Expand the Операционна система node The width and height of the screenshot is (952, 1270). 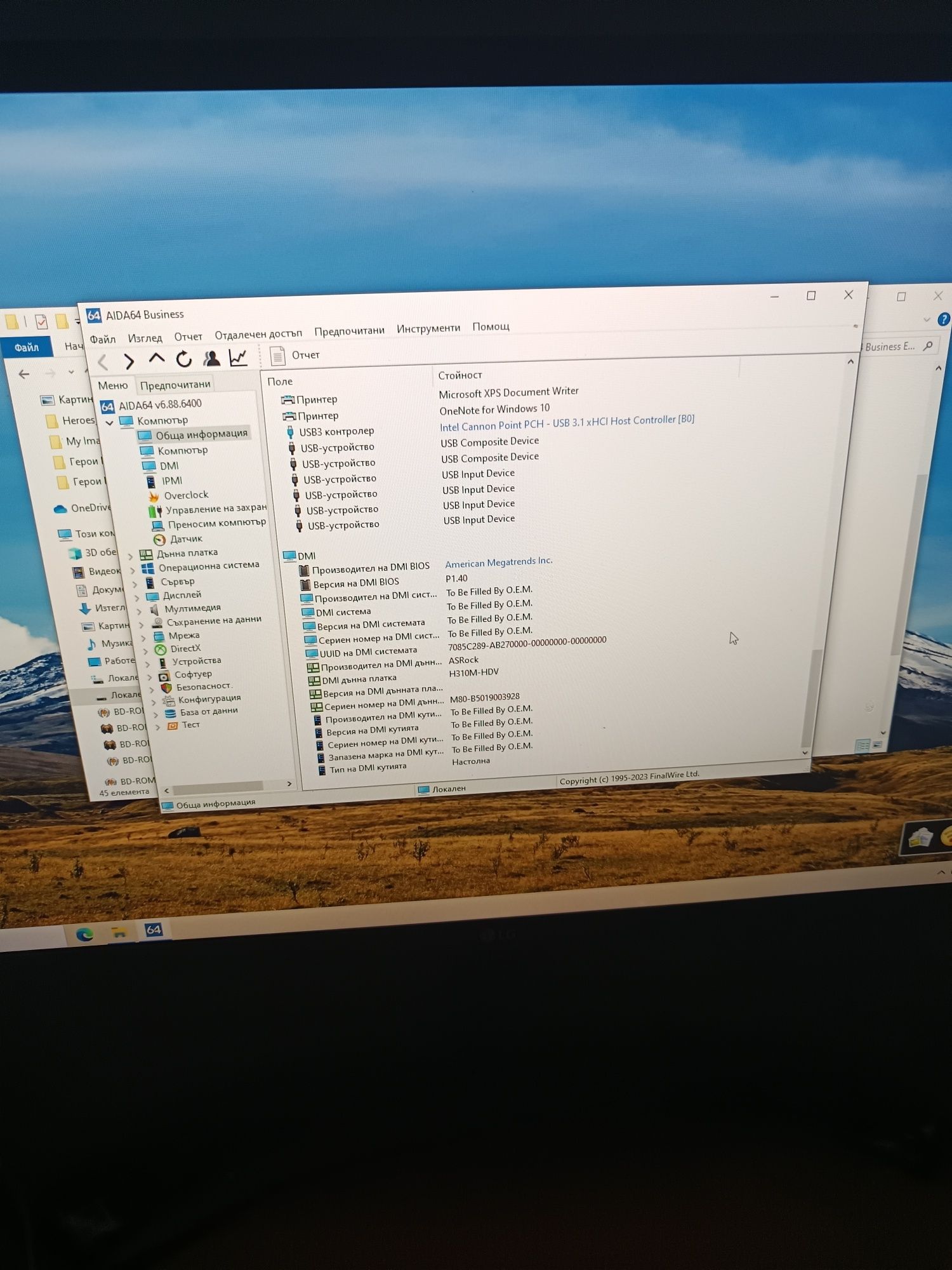(132, 570)
